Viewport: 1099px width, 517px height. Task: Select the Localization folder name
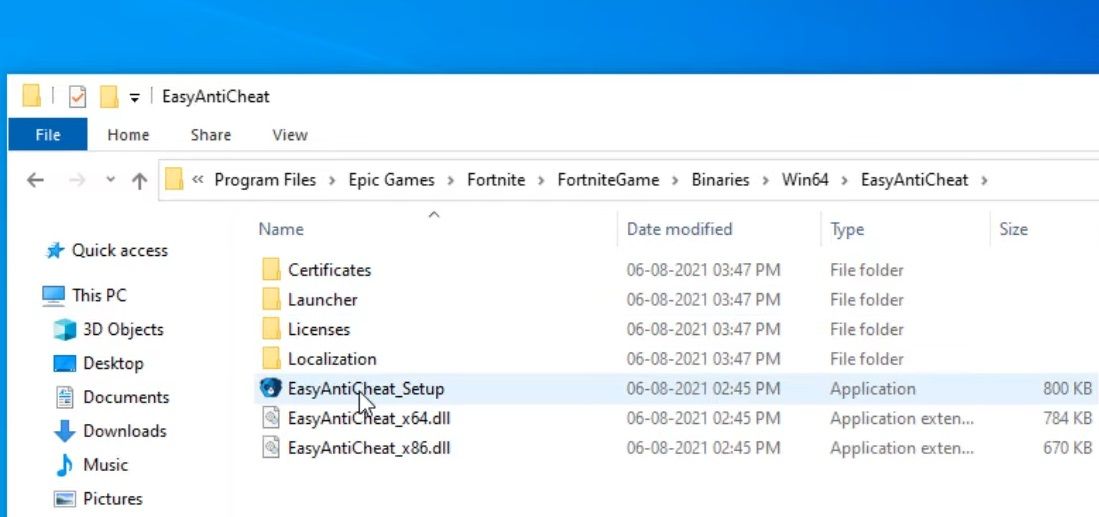332,359
